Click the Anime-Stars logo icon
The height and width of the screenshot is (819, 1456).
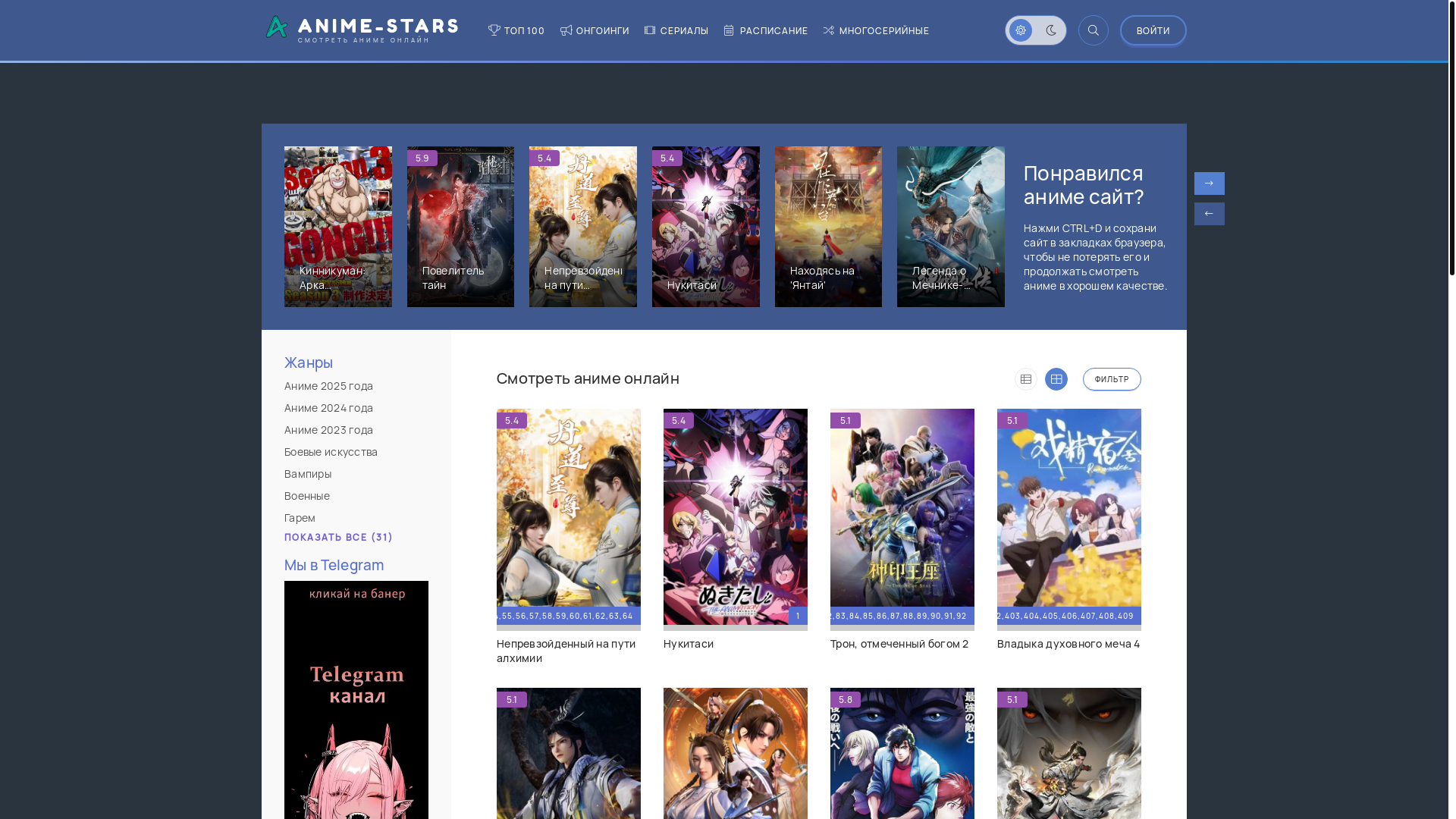[x=277, y=27]
